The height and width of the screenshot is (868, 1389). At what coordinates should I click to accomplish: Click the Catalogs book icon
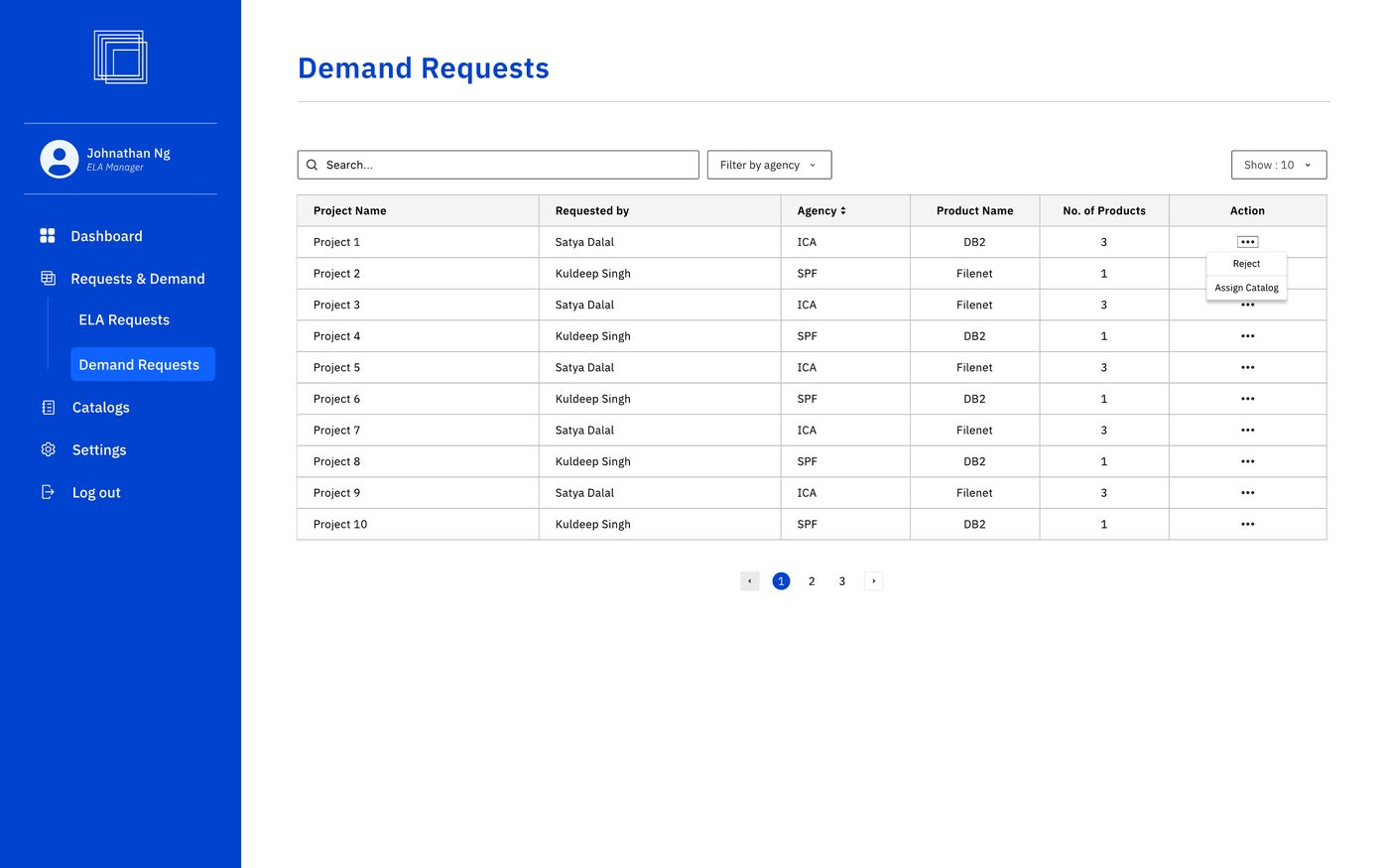coord(48,408)
